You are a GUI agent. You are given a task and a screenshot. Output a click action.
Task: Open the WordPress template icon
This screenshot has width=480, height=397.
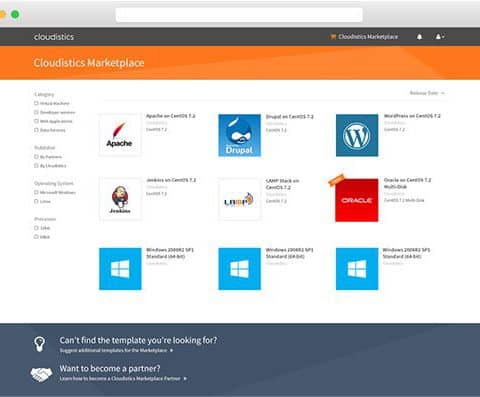[357, 135]
